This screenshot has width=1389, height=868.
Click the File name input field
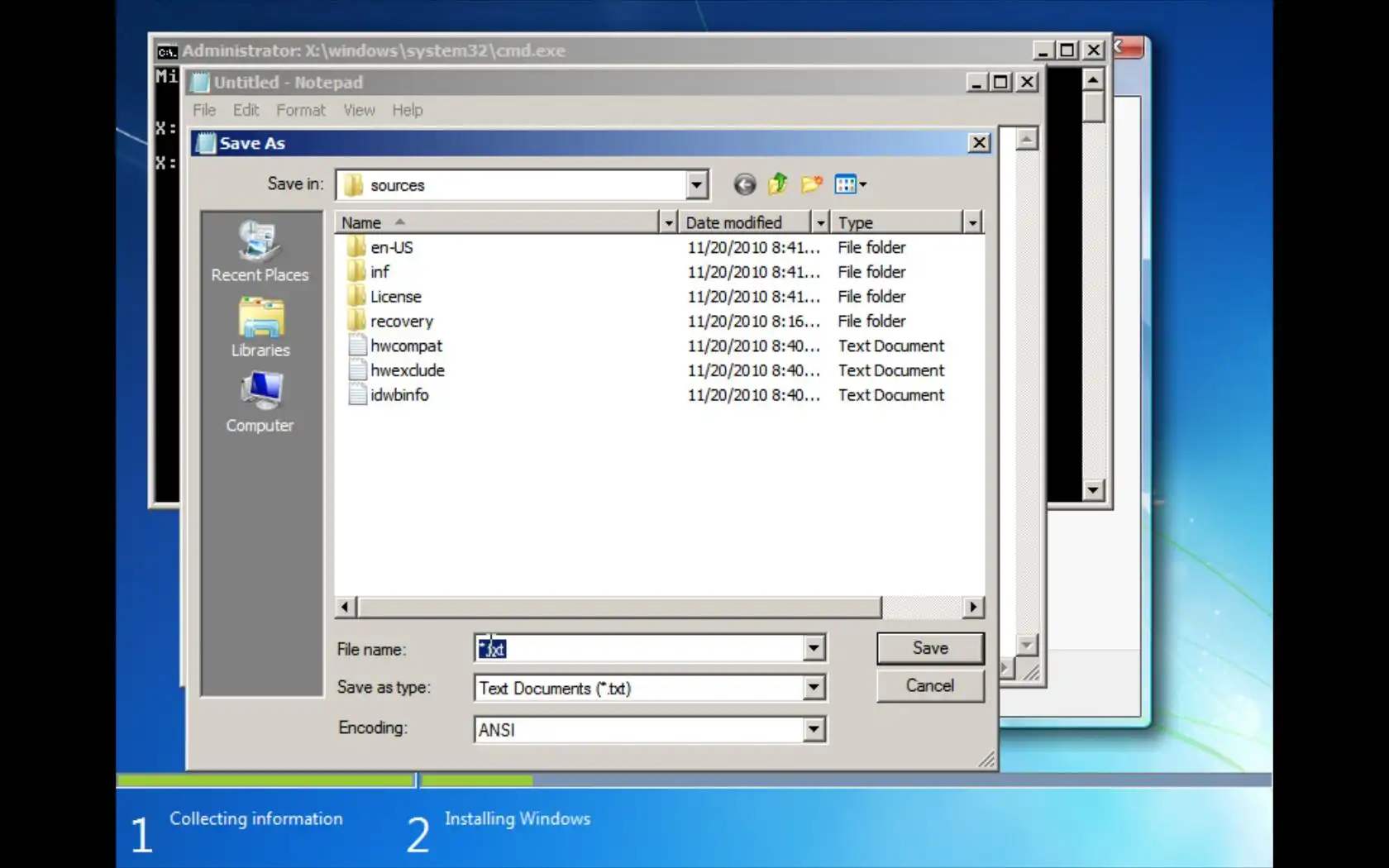coord(640,648)
